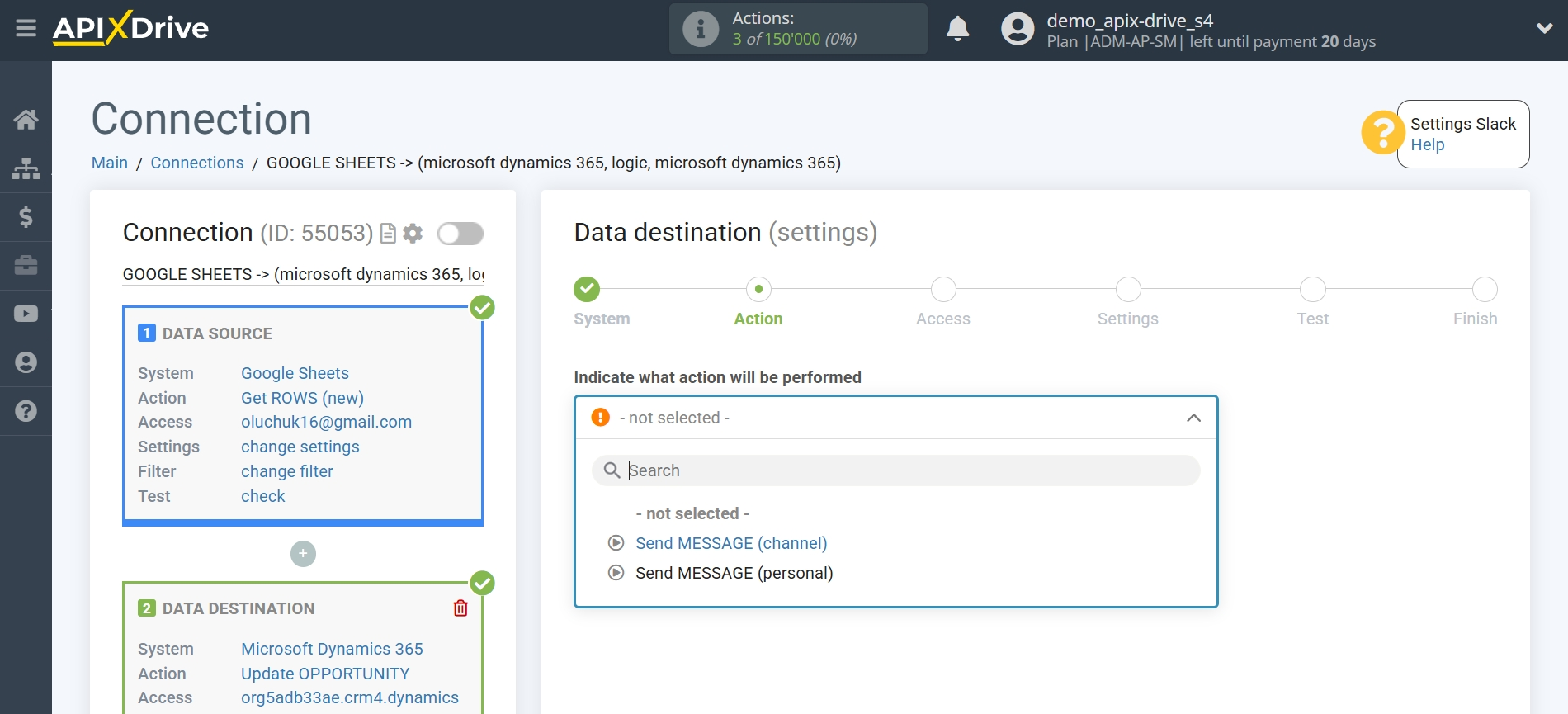Image resolution: width=1568 pixels, height=714 pixels.
Task: Toggle the connection on/off switch
Action: coord(460,234)
